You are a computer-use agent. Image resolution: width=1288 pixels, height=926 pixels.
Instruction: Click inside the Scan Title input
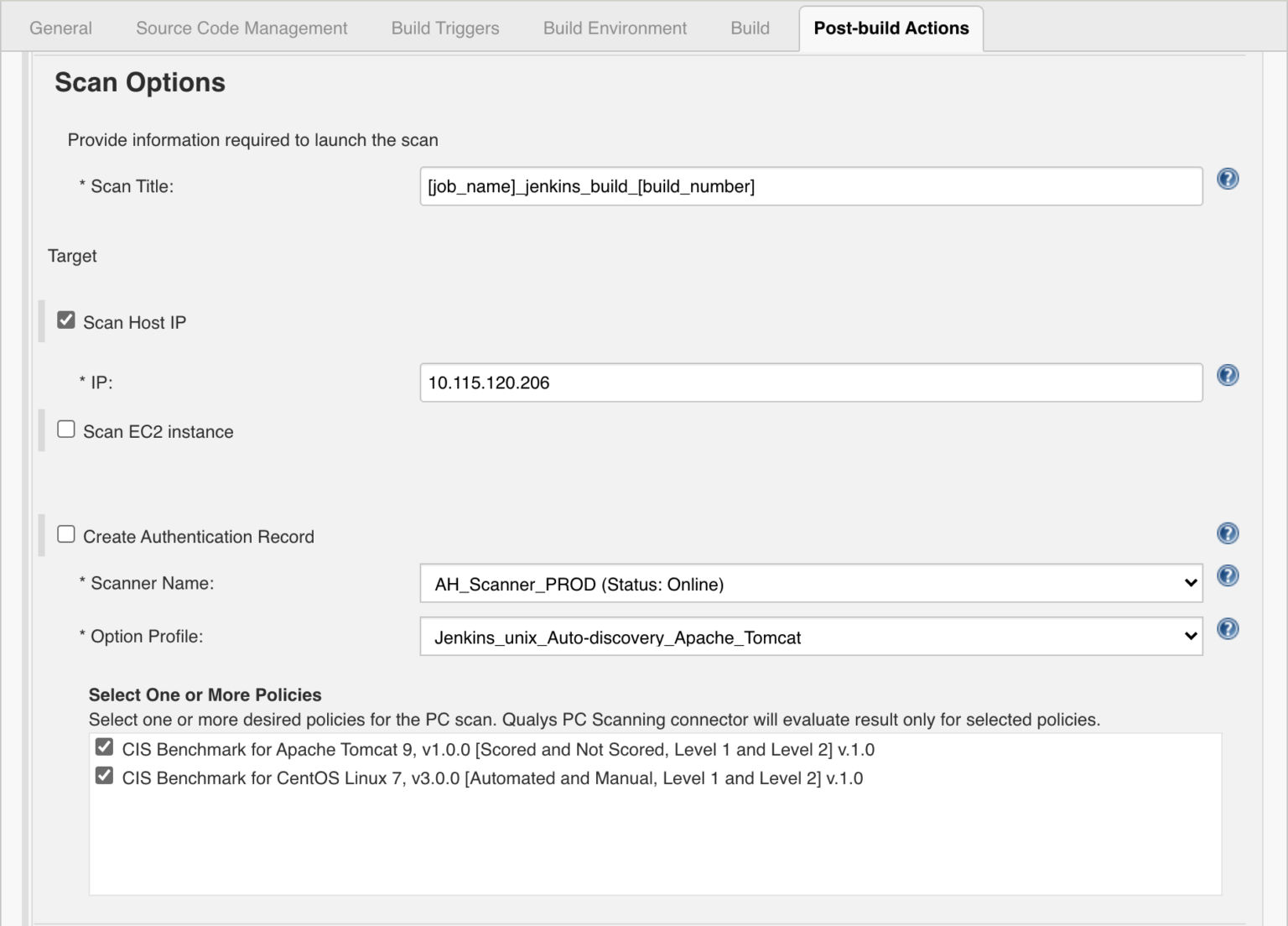[x=810, y=186]
